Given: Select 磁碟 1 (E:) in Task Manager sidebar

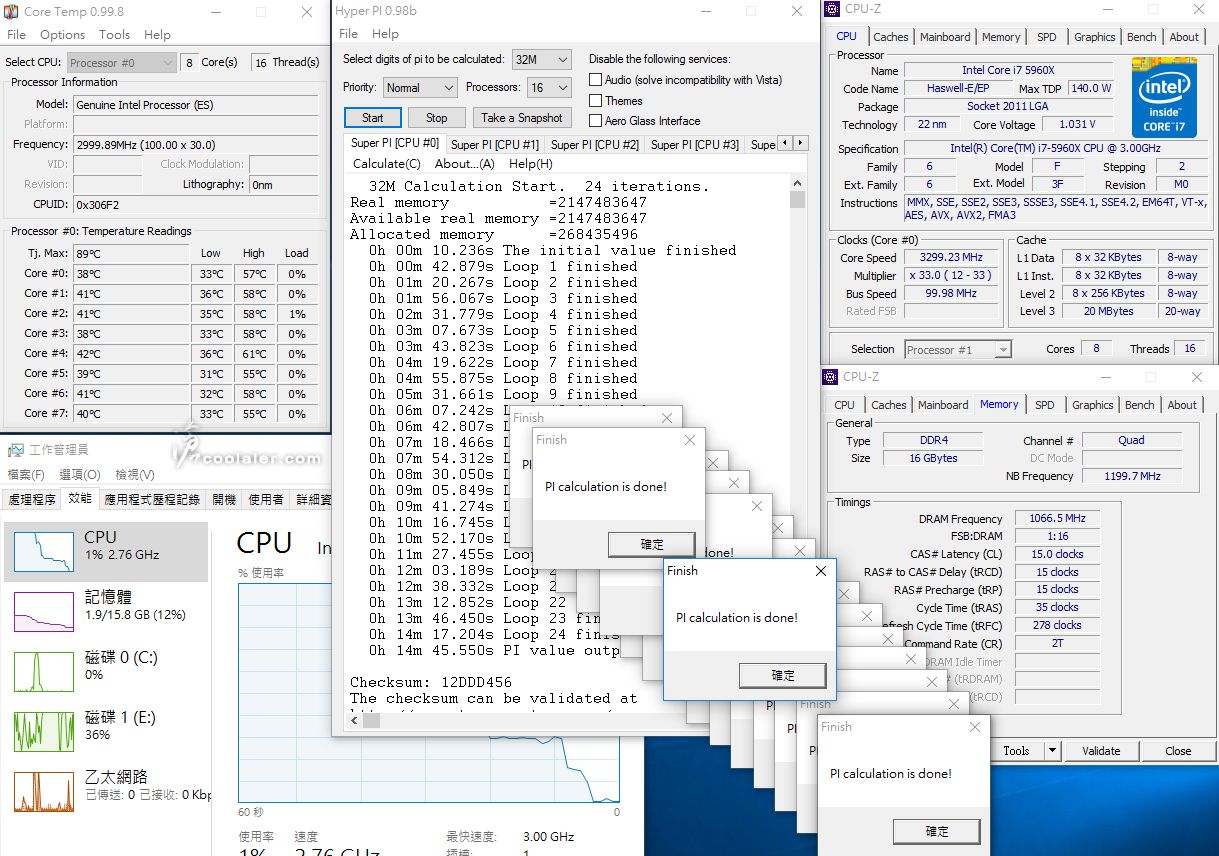Looking at the screenshot, I should point(106,730).
